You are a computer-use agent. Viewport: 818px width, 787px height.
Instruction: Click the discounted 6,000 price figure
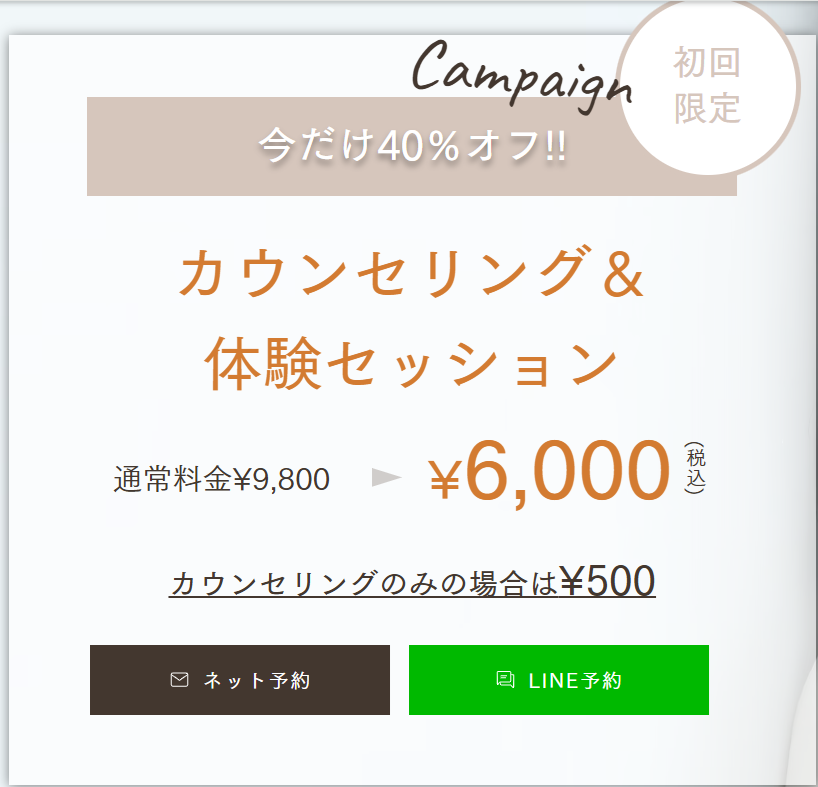[567, 471]
